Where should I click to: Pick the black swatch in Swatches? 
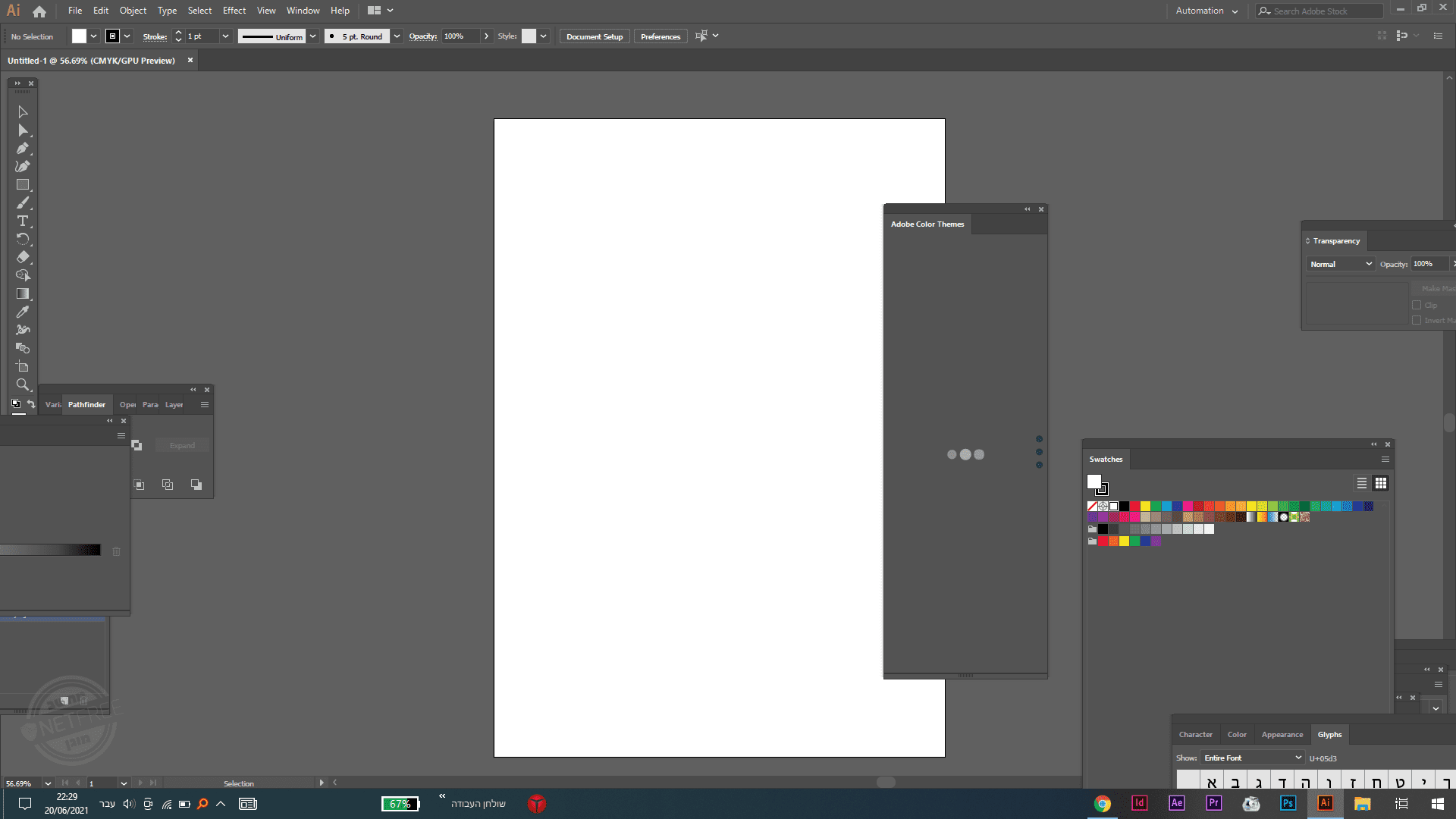[1125, 506]
